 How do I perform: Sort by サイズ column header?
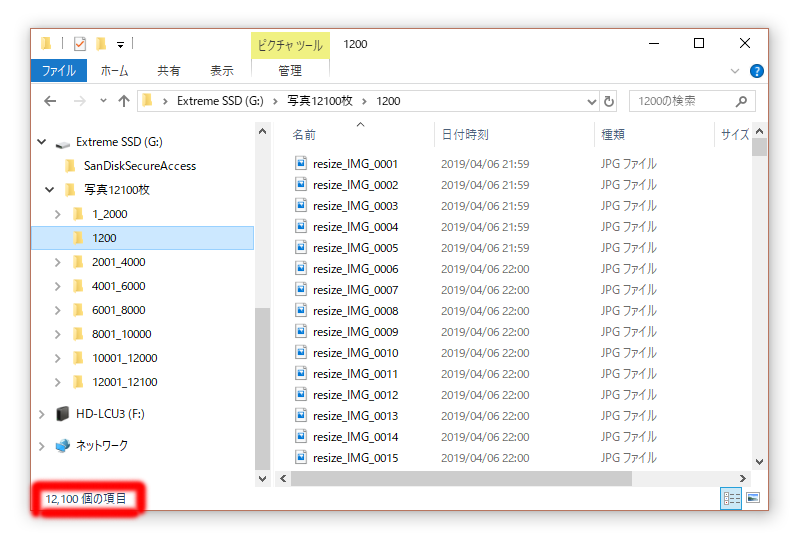(x=735, y=135)
